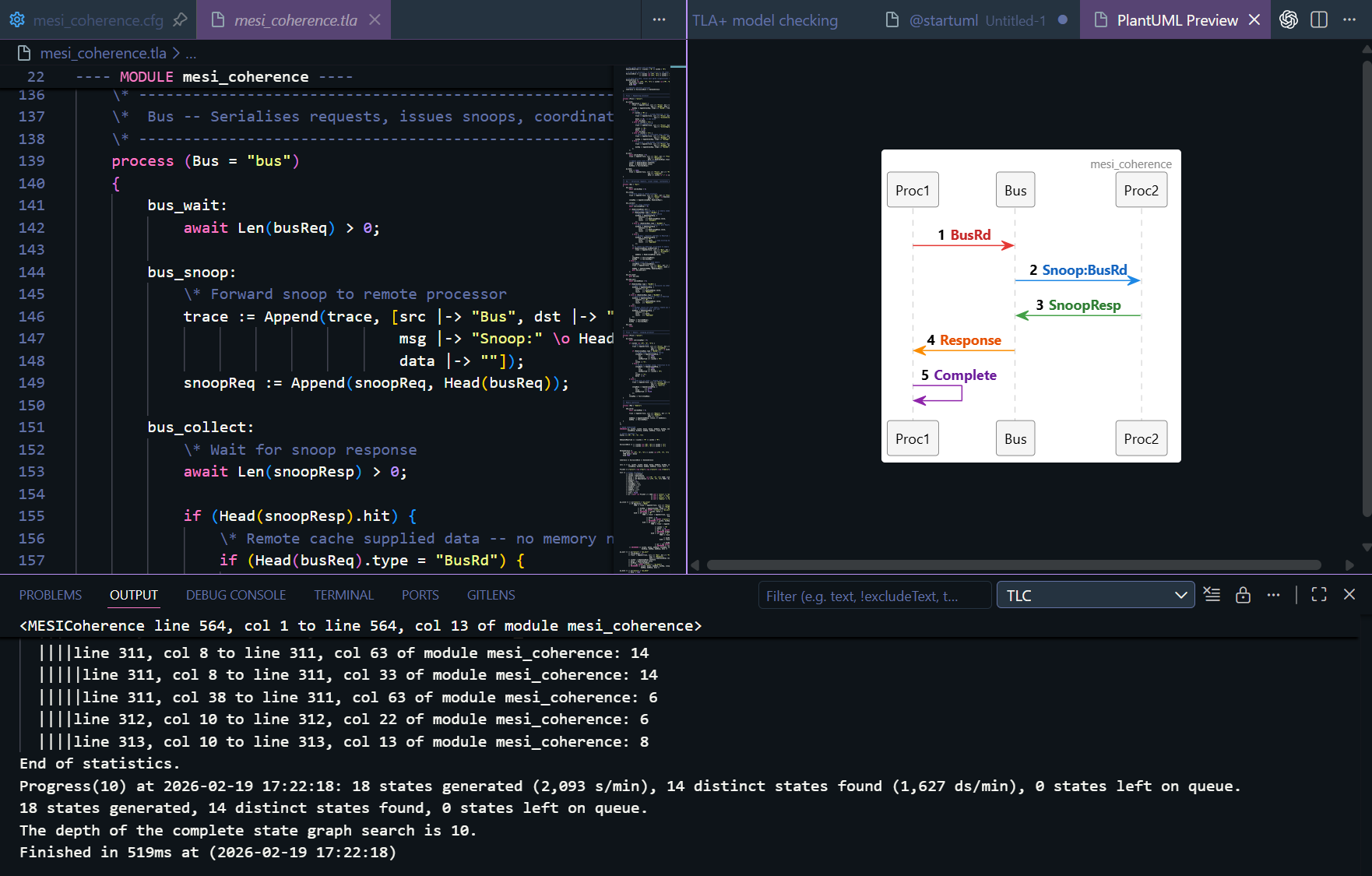
Task: Close the bottom output panel
Action: click(1349, 595)
